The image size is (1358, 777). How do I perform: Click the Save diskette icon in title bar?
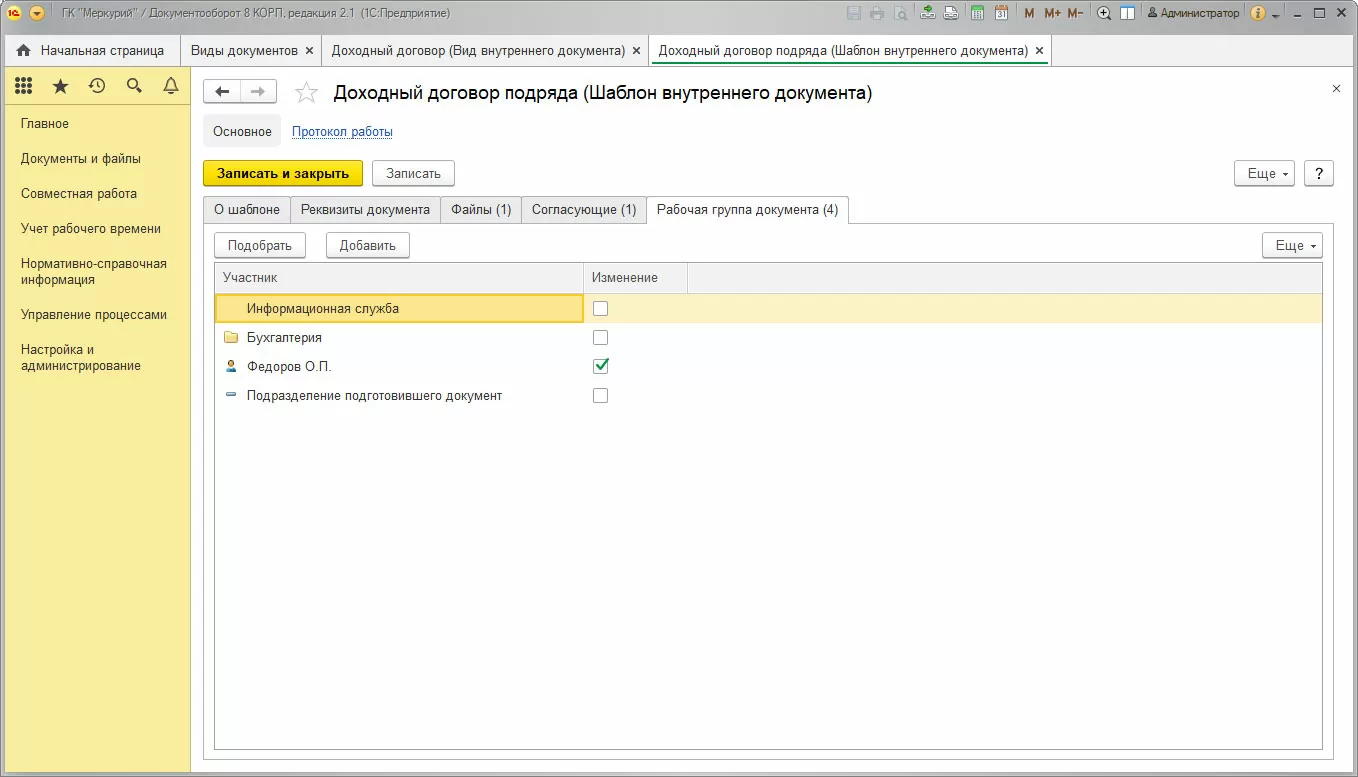854,13
